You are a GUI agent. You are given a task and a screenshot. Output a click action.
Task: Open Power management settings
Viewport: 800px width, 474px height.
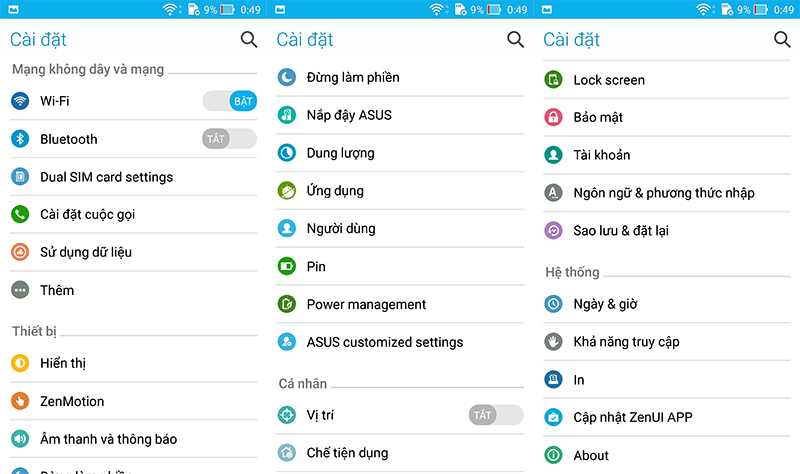point(366,304)
